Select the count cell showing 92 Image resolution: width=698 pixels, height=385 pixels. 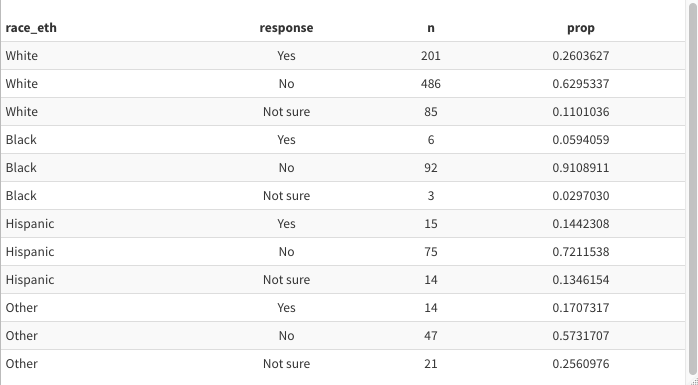point(430,168)
